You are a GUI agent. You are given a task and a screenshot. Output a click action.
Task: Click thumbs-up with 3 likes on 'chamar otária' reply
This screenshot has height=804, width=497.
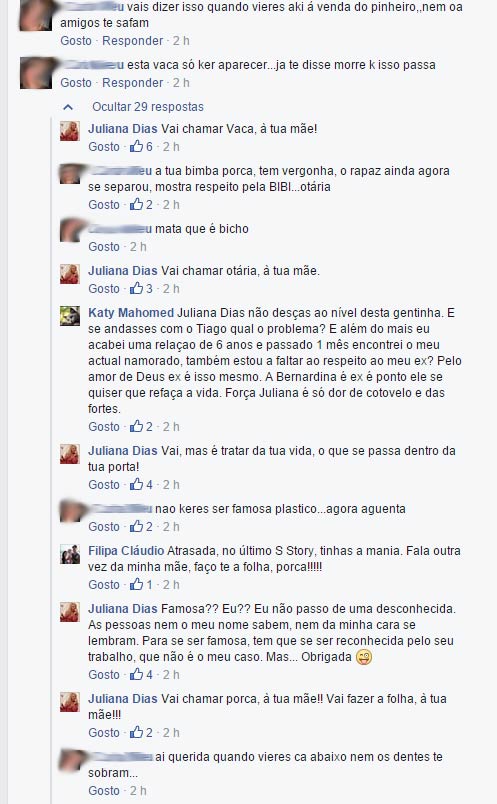coord(136,289)
